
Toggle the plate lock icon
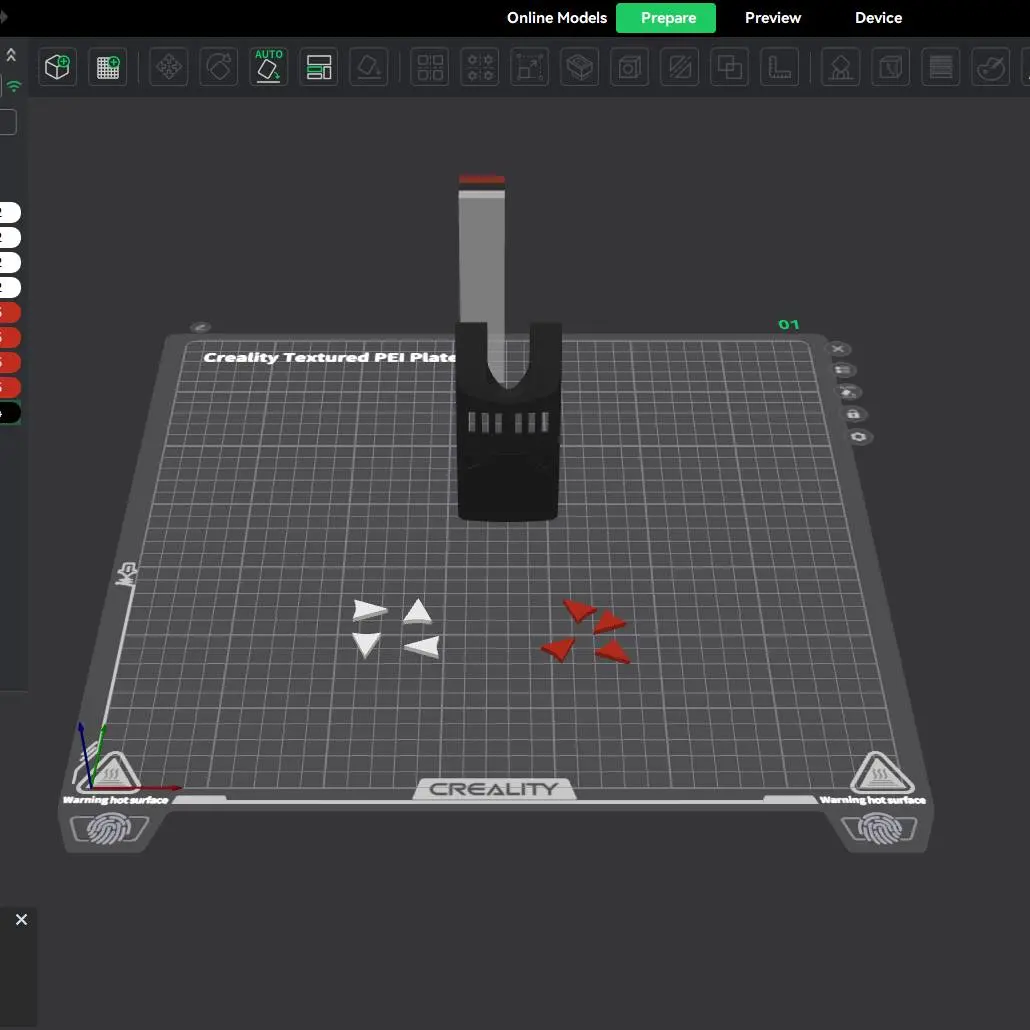tap(852, 414)
